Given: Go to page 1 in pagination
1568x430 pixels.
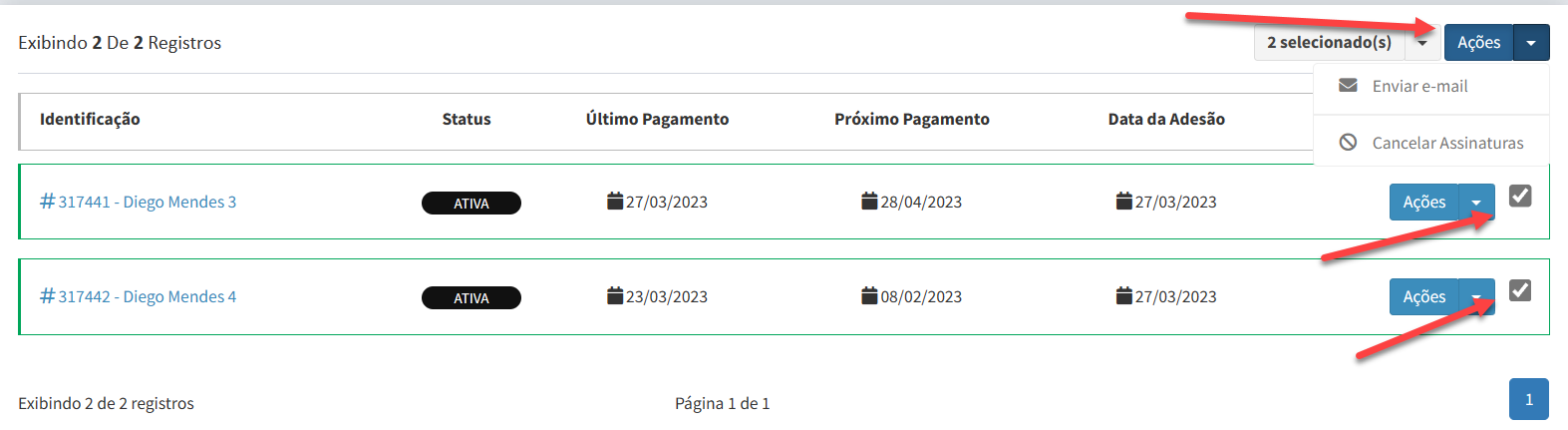Looking at the screenshot, I should [1528, 399].
